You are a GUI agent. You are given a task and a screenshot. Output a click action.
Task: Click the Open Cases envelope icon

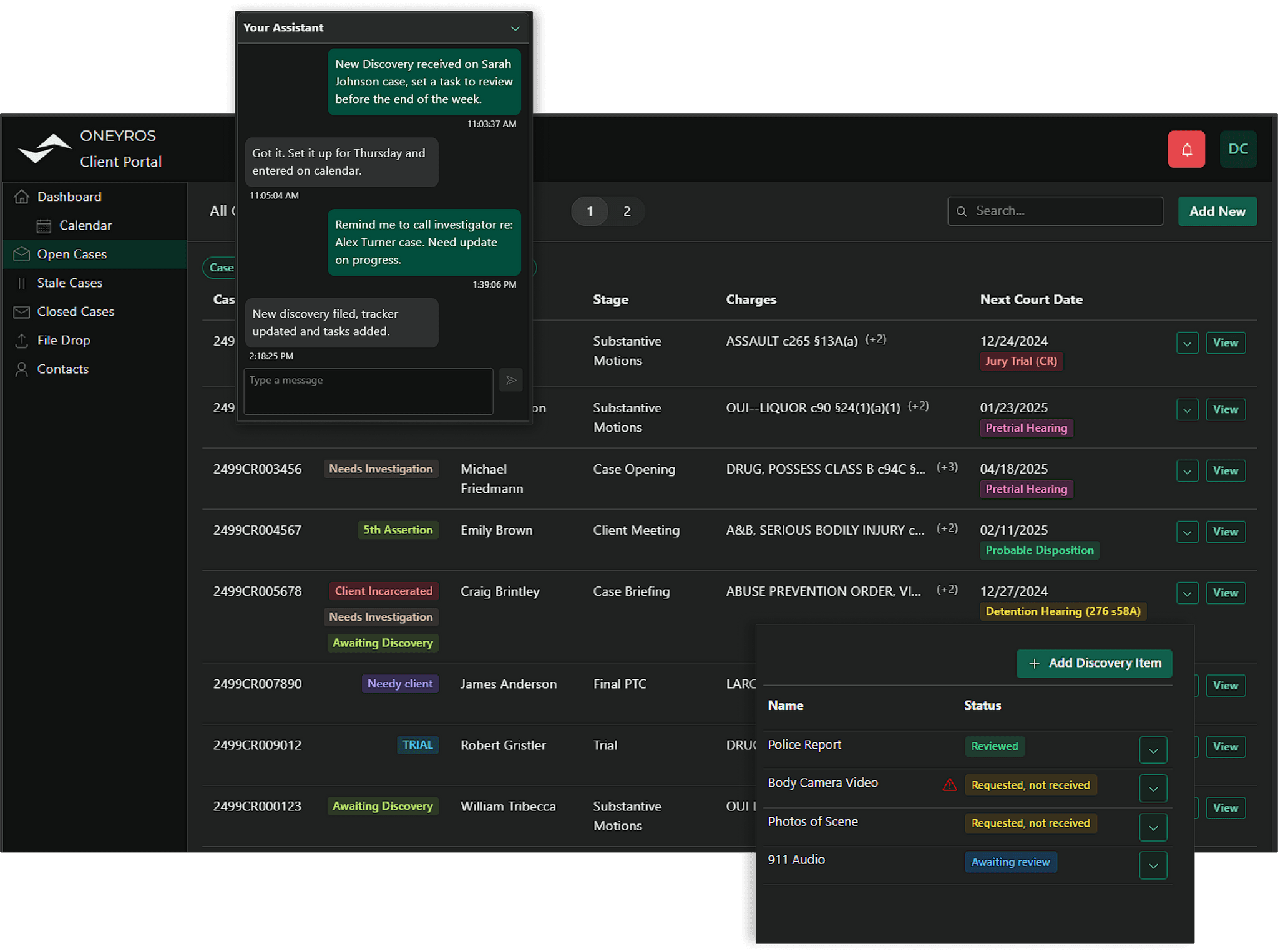[22, 254]
